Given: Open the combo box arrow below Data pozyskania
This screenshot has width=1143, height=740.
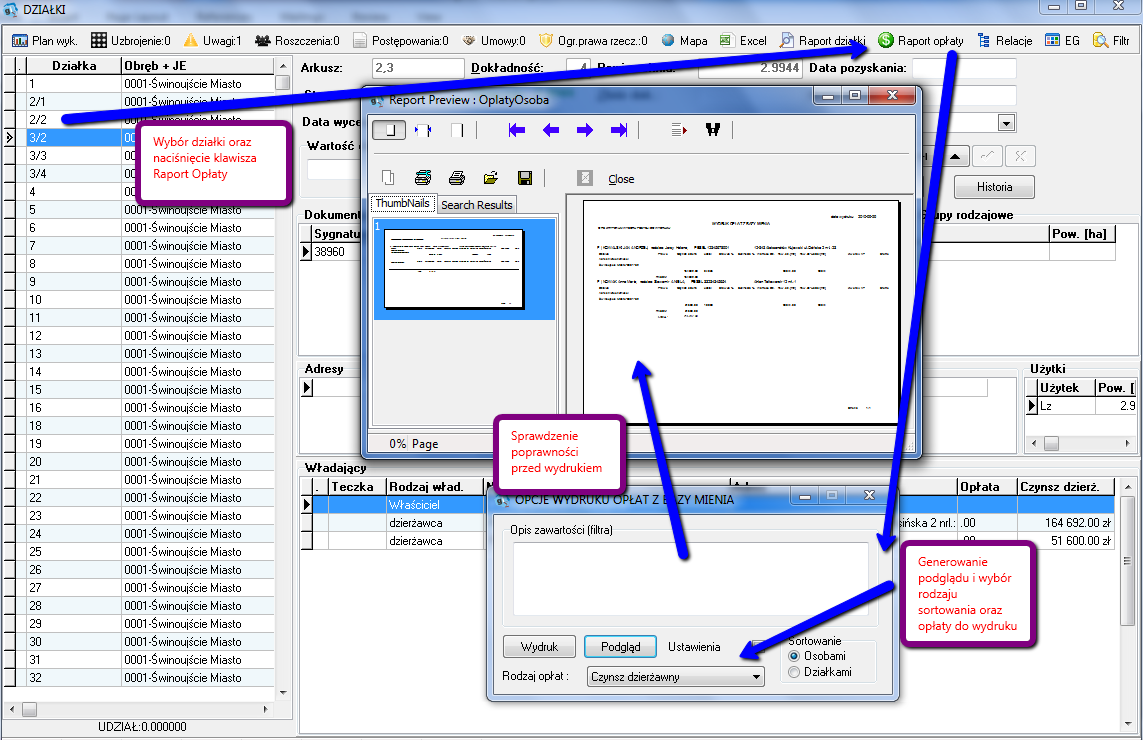Looking at the screenshot, I should (1007, 123).
